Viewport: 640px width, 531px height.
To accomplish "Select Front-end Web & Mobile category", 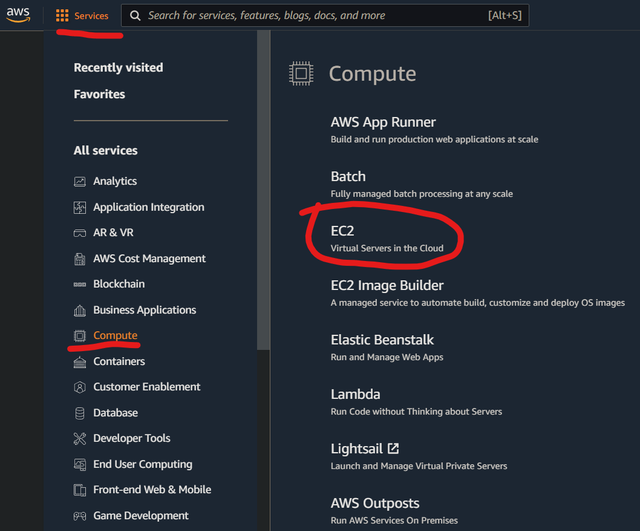I will coord(152,490).
